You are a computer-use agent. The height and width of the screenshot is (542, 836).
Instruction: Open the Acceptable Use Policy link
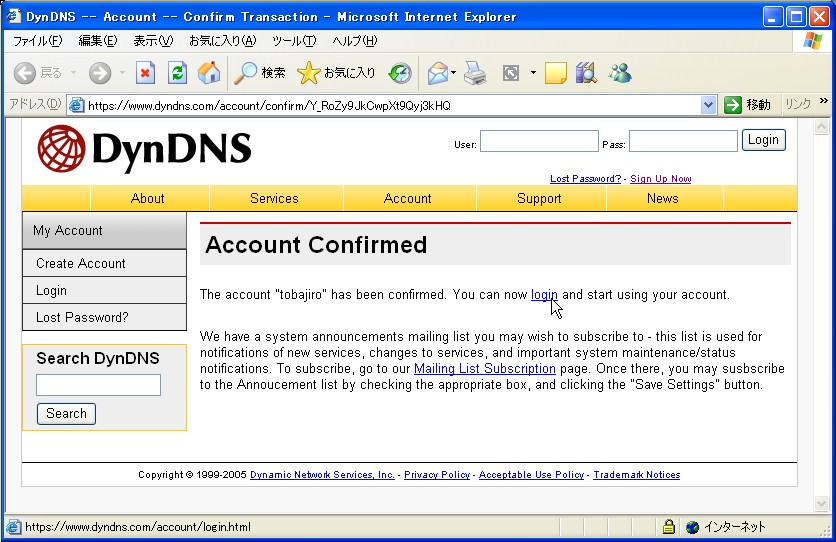(x=532, y=475)
